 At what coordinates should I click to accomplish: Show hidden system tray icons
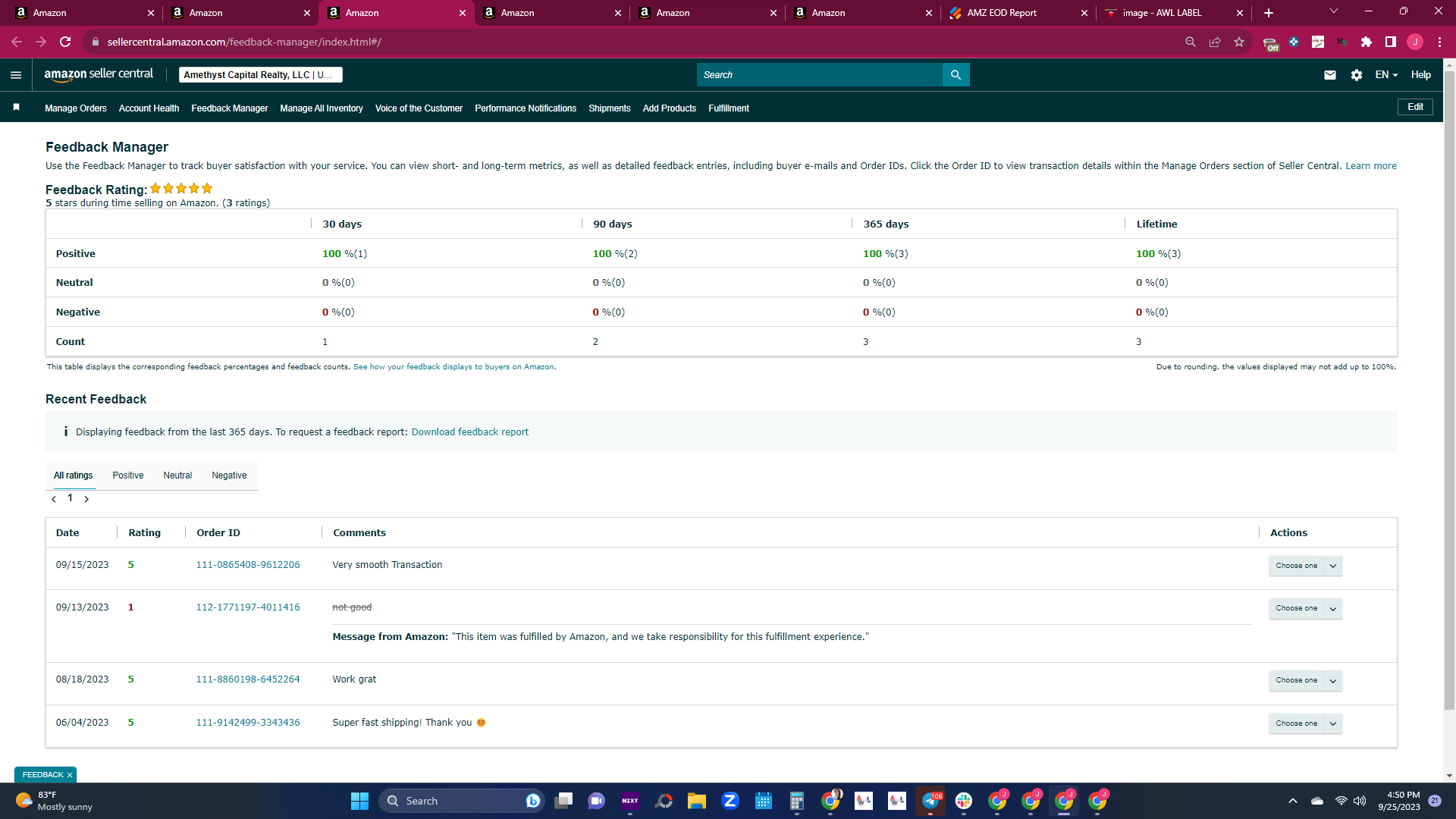[x=1293, y=801]
